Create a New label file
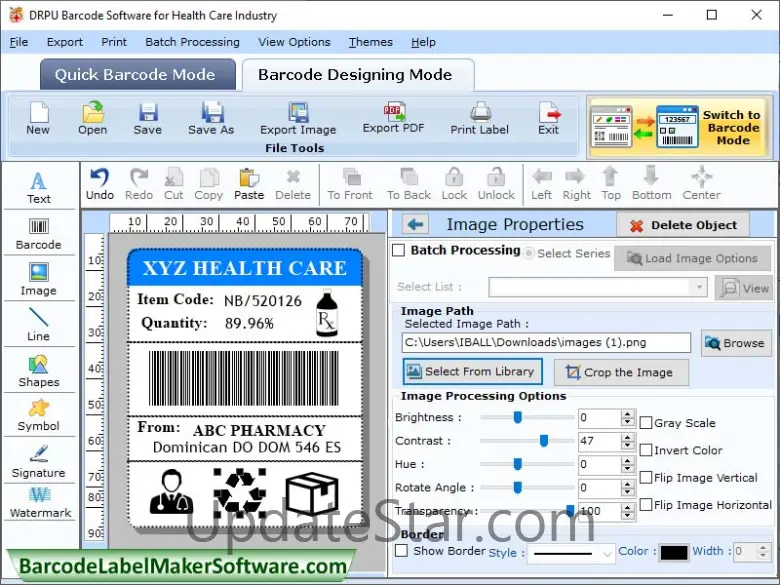This screenshot has width=780, height=585. tap(38, 118)
